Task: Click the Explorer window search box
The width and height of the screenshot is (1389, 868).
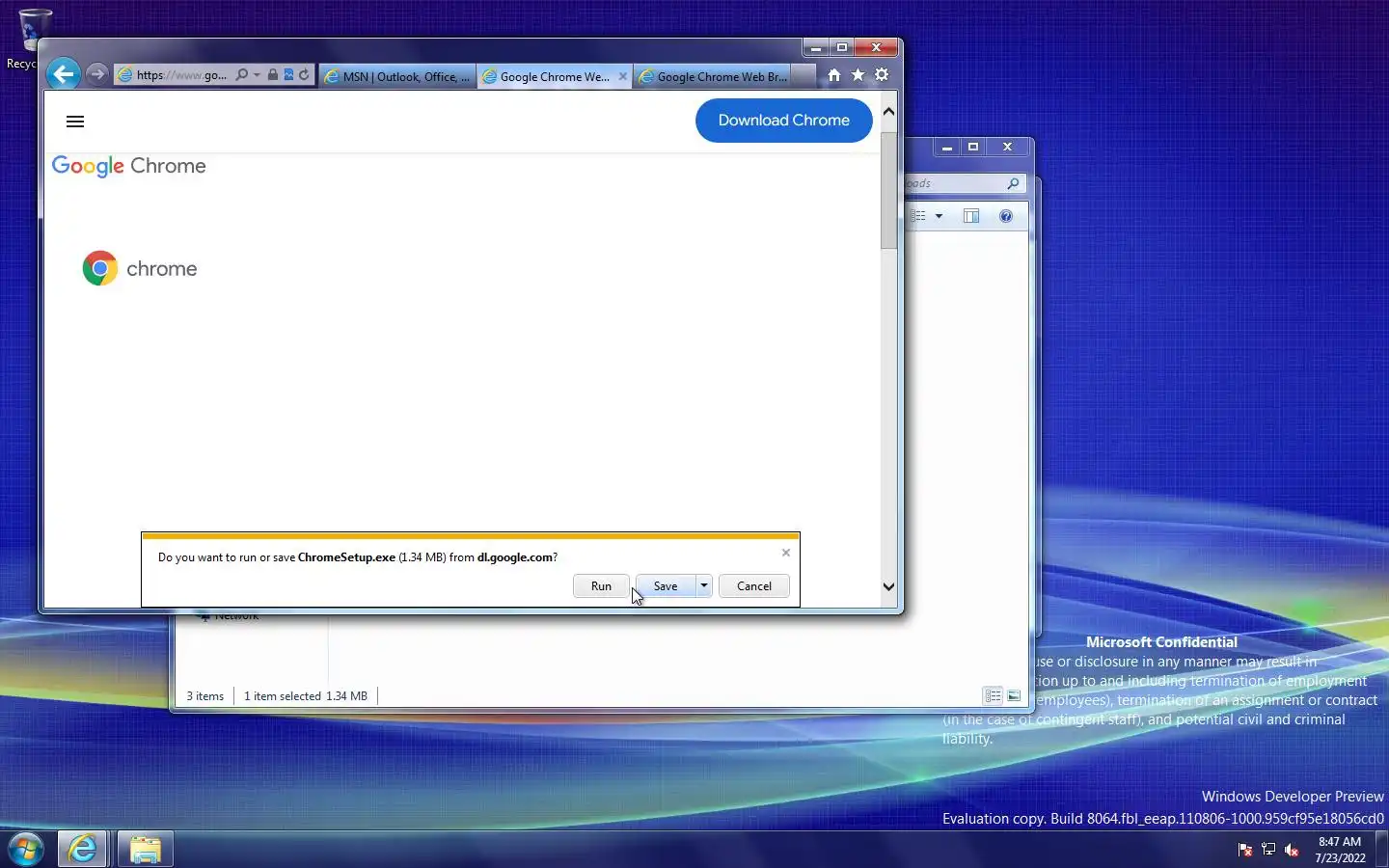Action: coord(965,183)
